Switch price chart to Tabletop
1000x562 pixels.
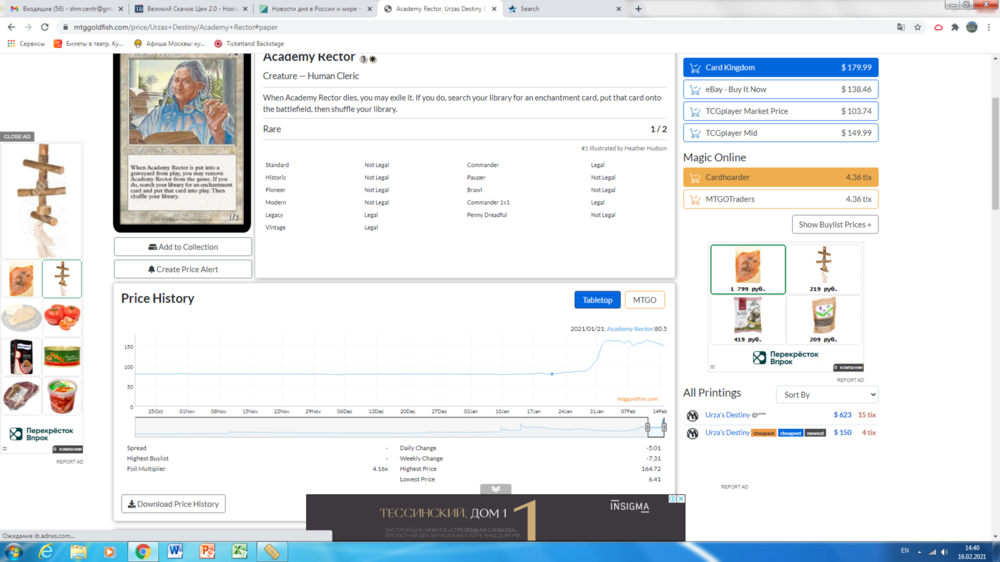pyautogui.click(x=597, y=300)
